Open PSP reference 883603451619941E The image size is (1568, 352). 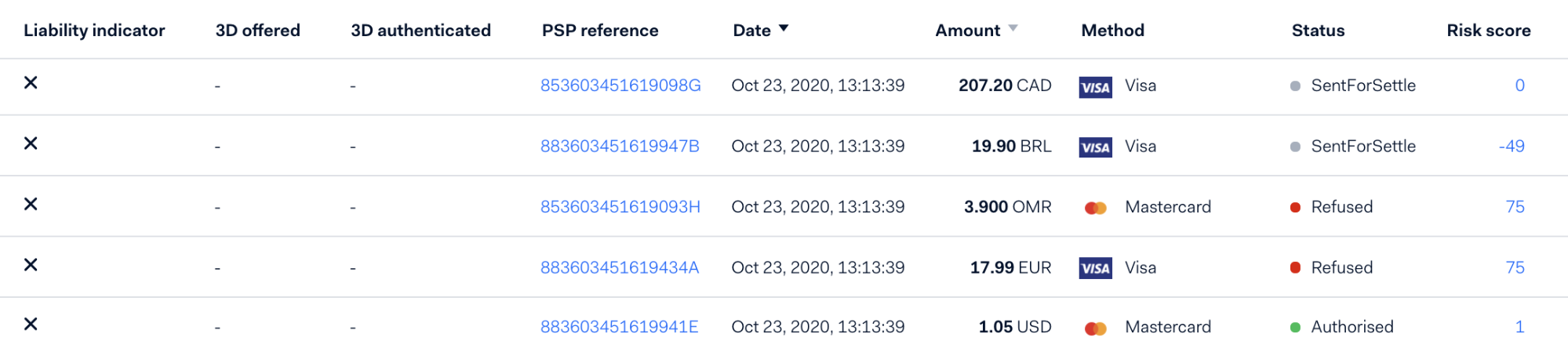619,327
